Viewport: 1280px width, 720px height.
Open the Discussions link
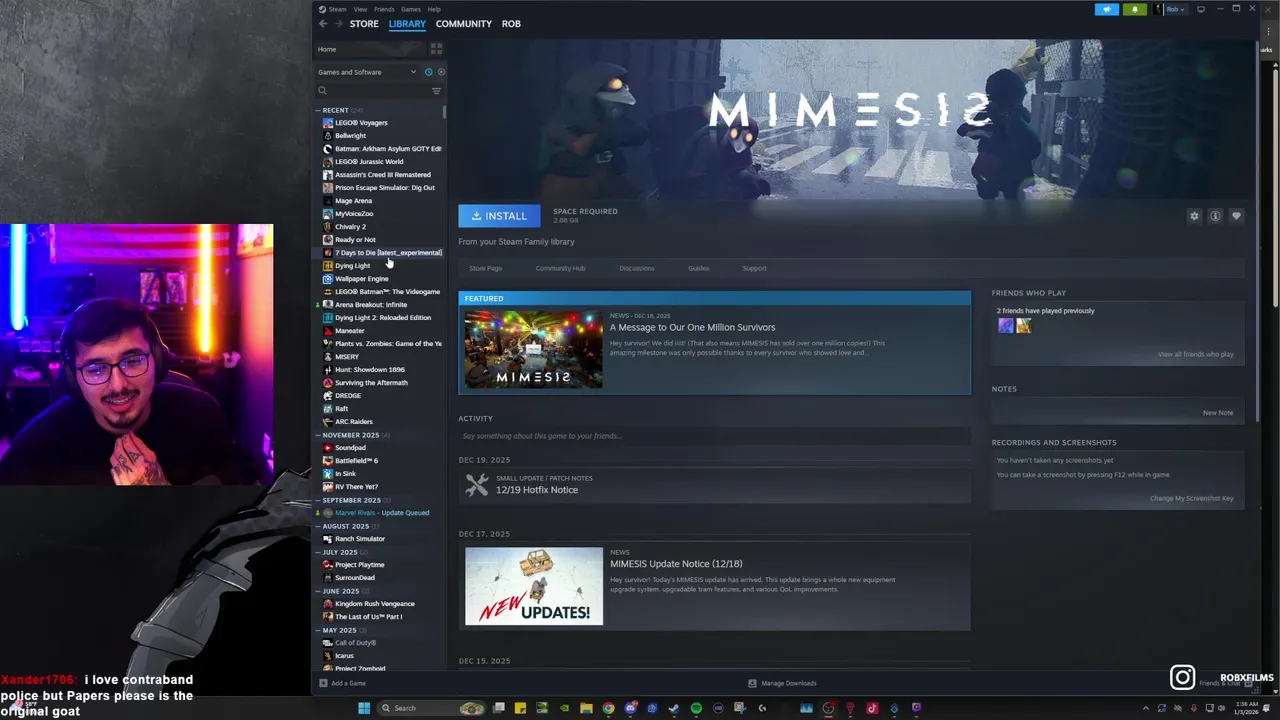637,268
